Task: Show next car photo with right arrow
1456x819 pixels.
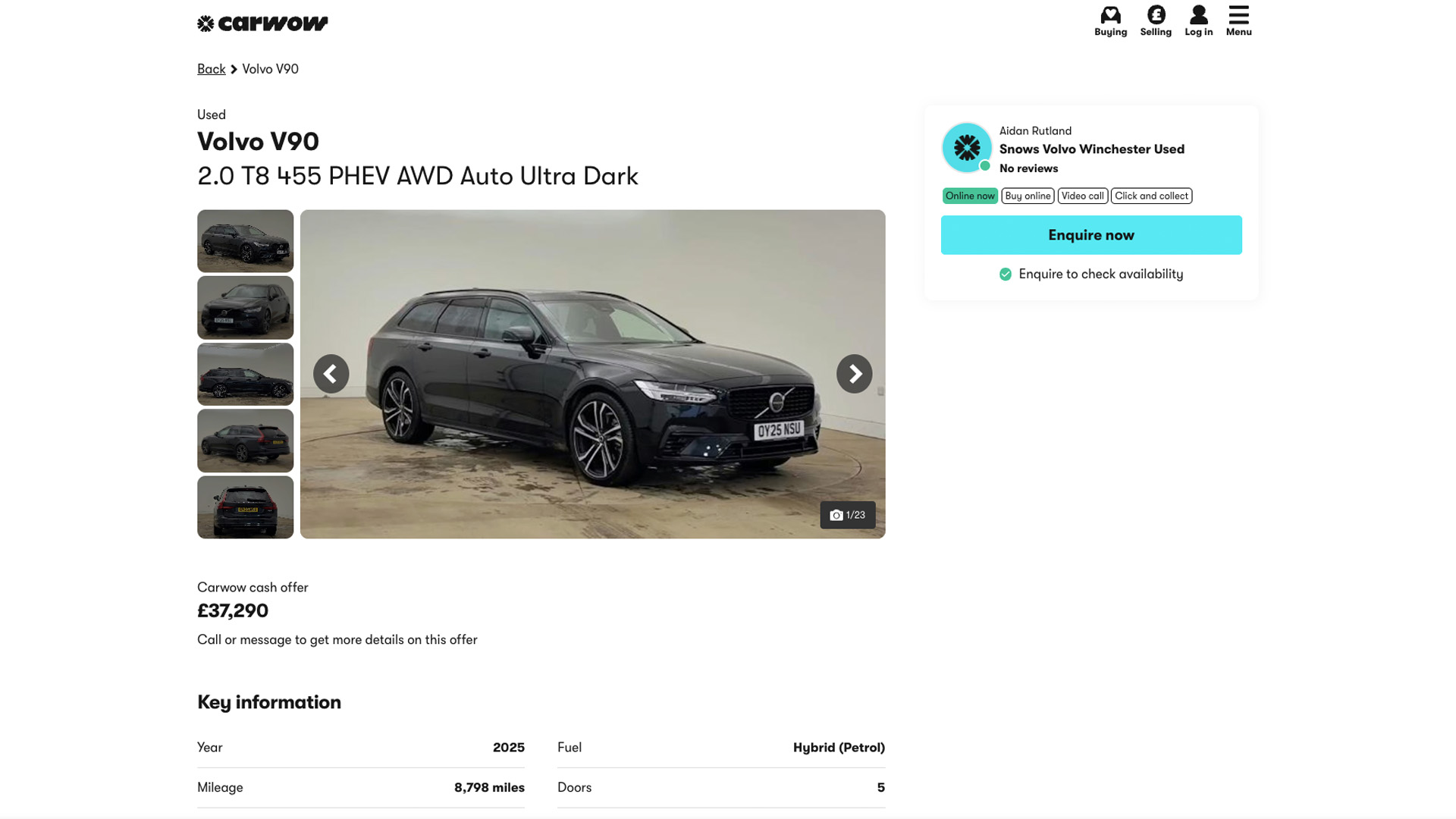Action: point(854,374)
